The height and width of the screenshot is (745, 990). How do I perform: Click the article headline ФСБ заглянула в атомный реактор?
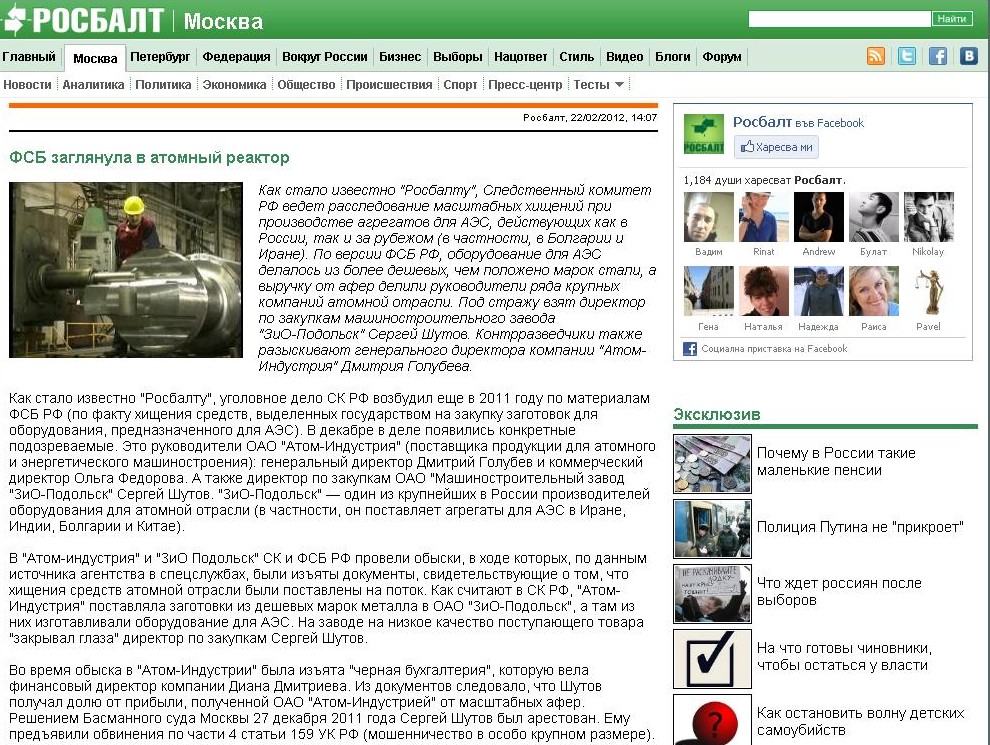(149, 157)
